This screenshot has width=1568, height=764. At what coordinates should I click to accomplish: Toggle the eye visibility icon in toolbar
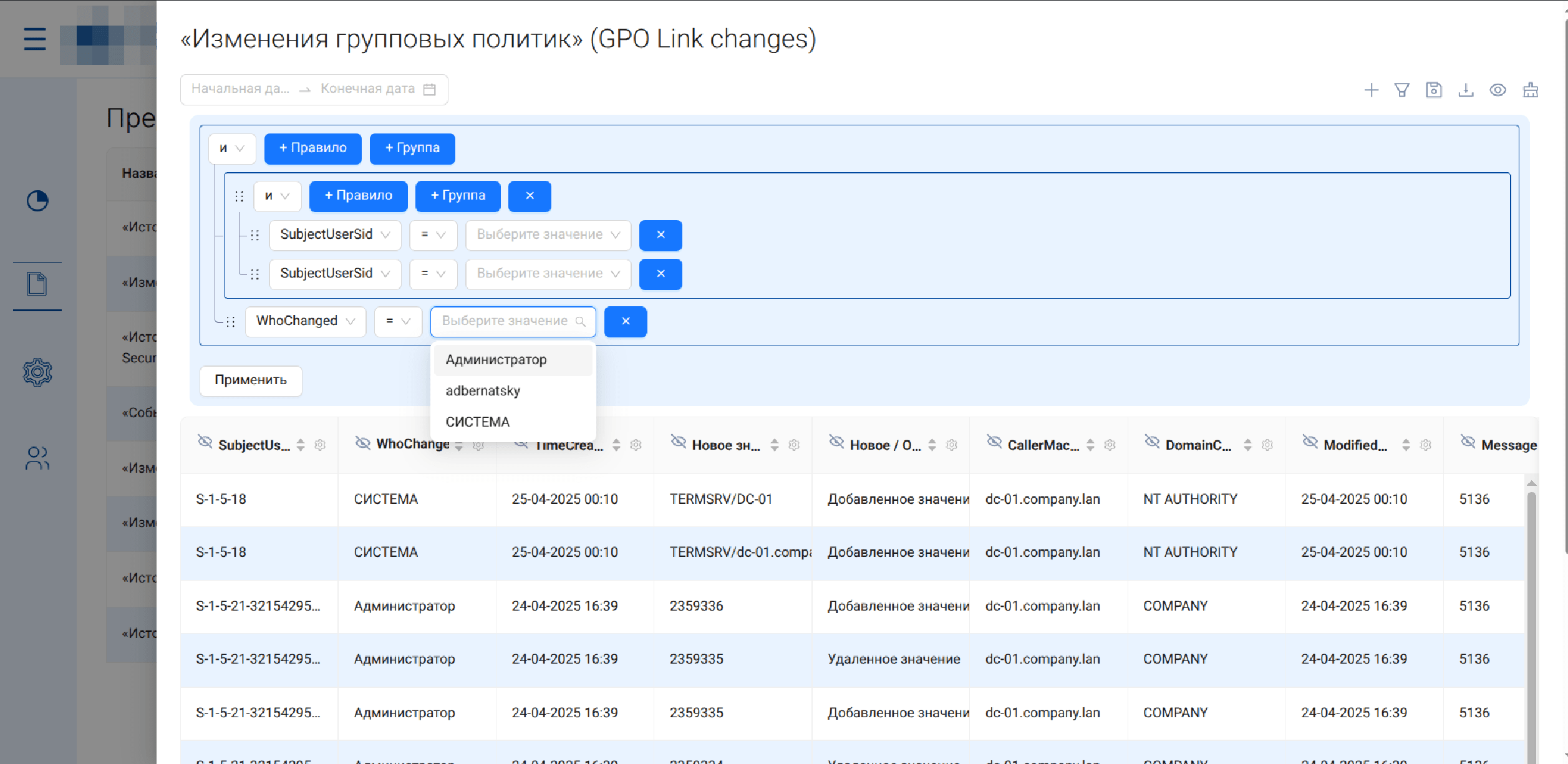tap(1498, 90)
